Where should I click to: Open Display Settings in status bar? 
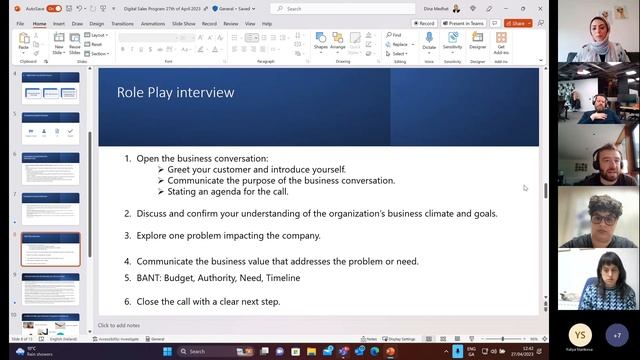(x=399, y=339)
